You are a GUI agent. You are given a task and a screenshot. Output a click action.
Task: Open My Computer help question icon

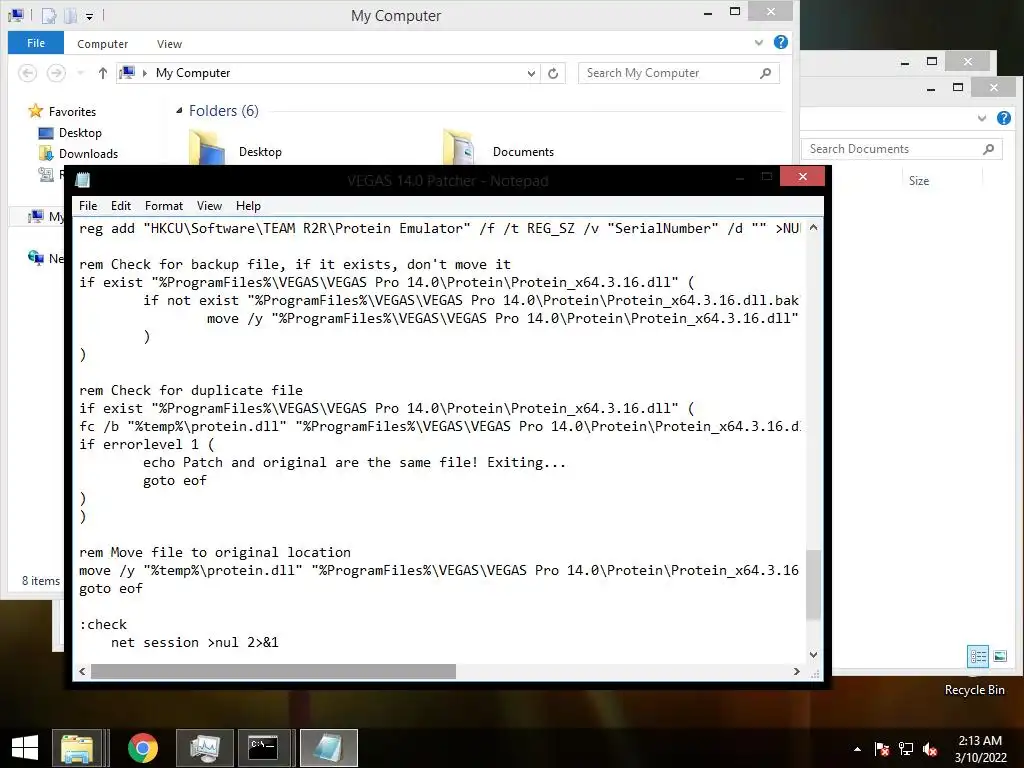(x=780, y=42)
